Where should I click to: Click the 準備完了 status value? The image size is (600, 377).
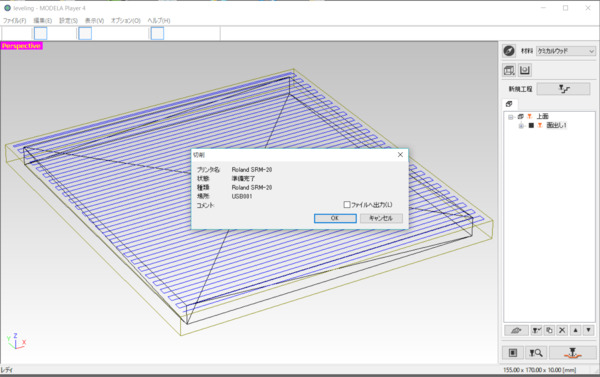(x=243, y=178)
